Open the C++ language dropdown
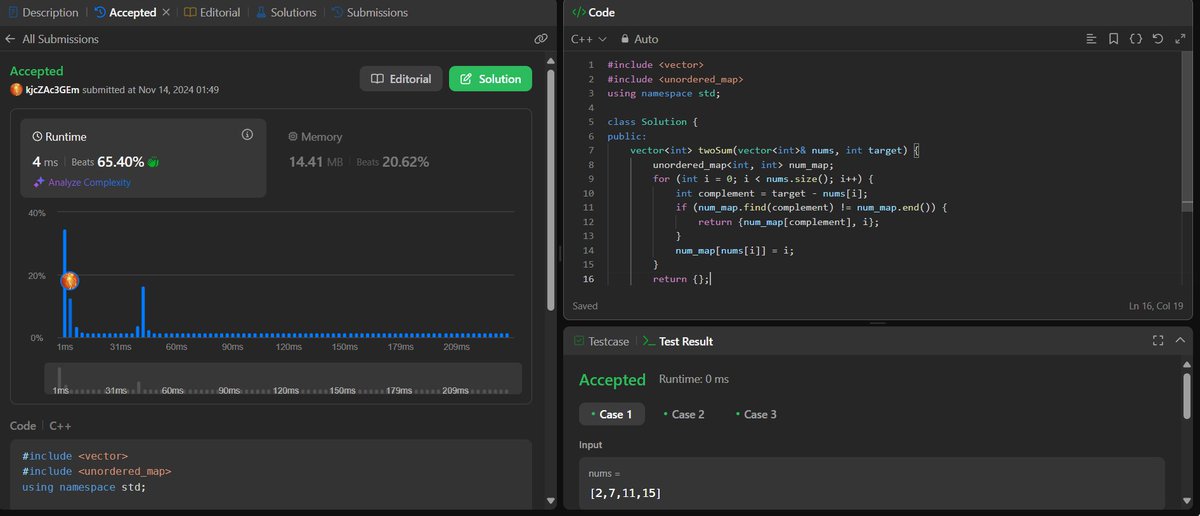Image resolution: width=1200 pixels, height=516 pixels. (588, 39)
